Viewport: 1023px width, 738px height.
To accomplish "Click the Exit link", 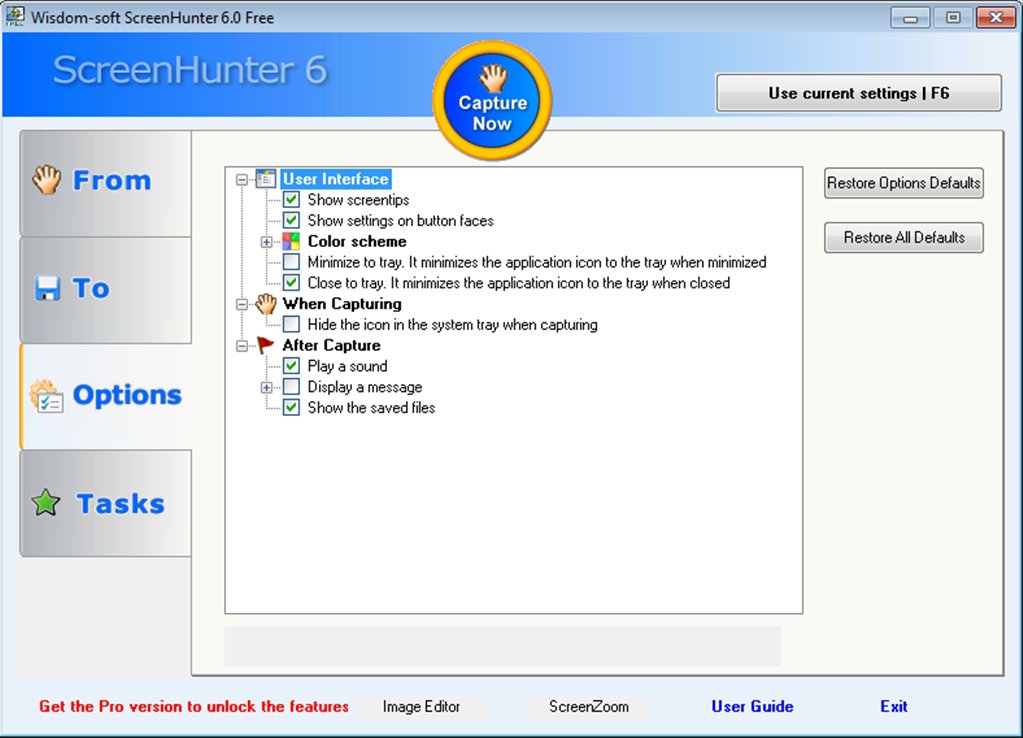I will (894, 706).
